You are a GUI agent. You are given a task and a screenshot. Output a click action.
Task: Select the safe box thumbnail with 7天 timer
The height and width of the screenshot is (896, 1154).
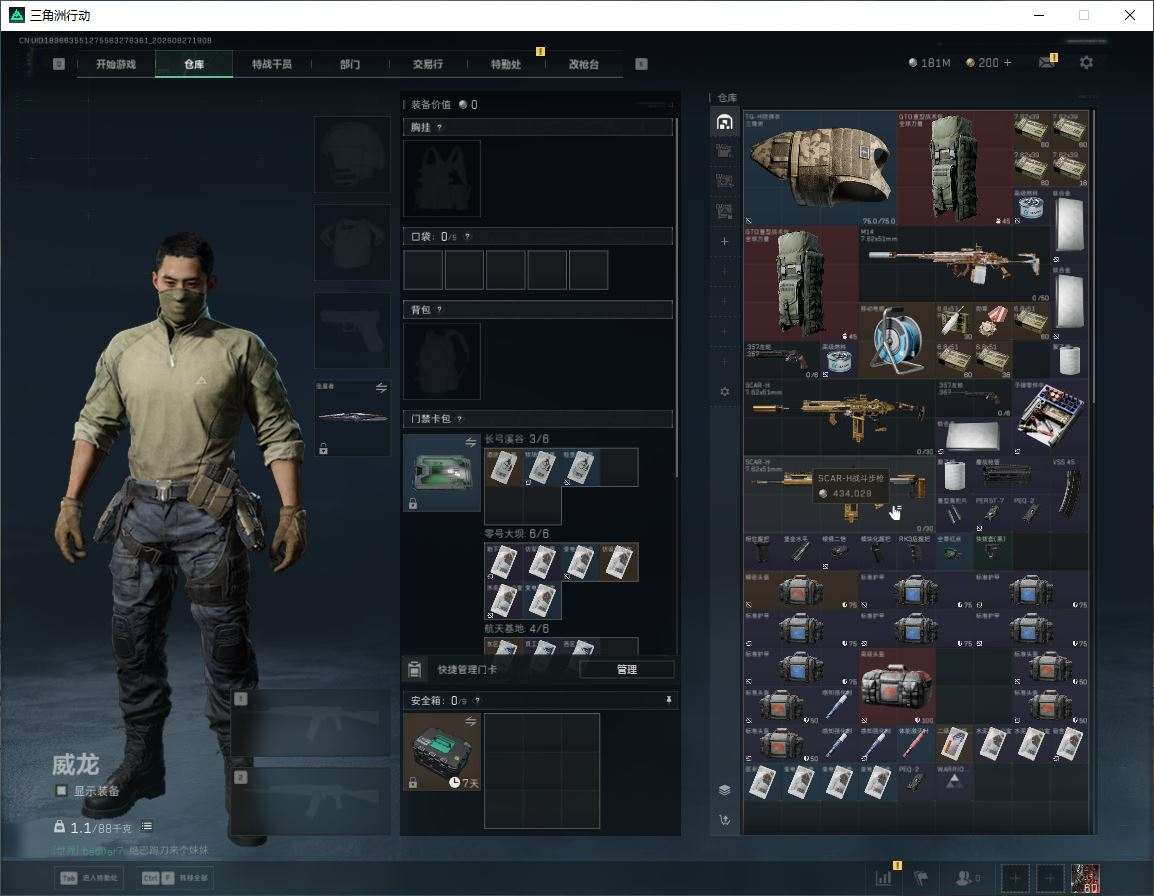click(x=442, y=752)
